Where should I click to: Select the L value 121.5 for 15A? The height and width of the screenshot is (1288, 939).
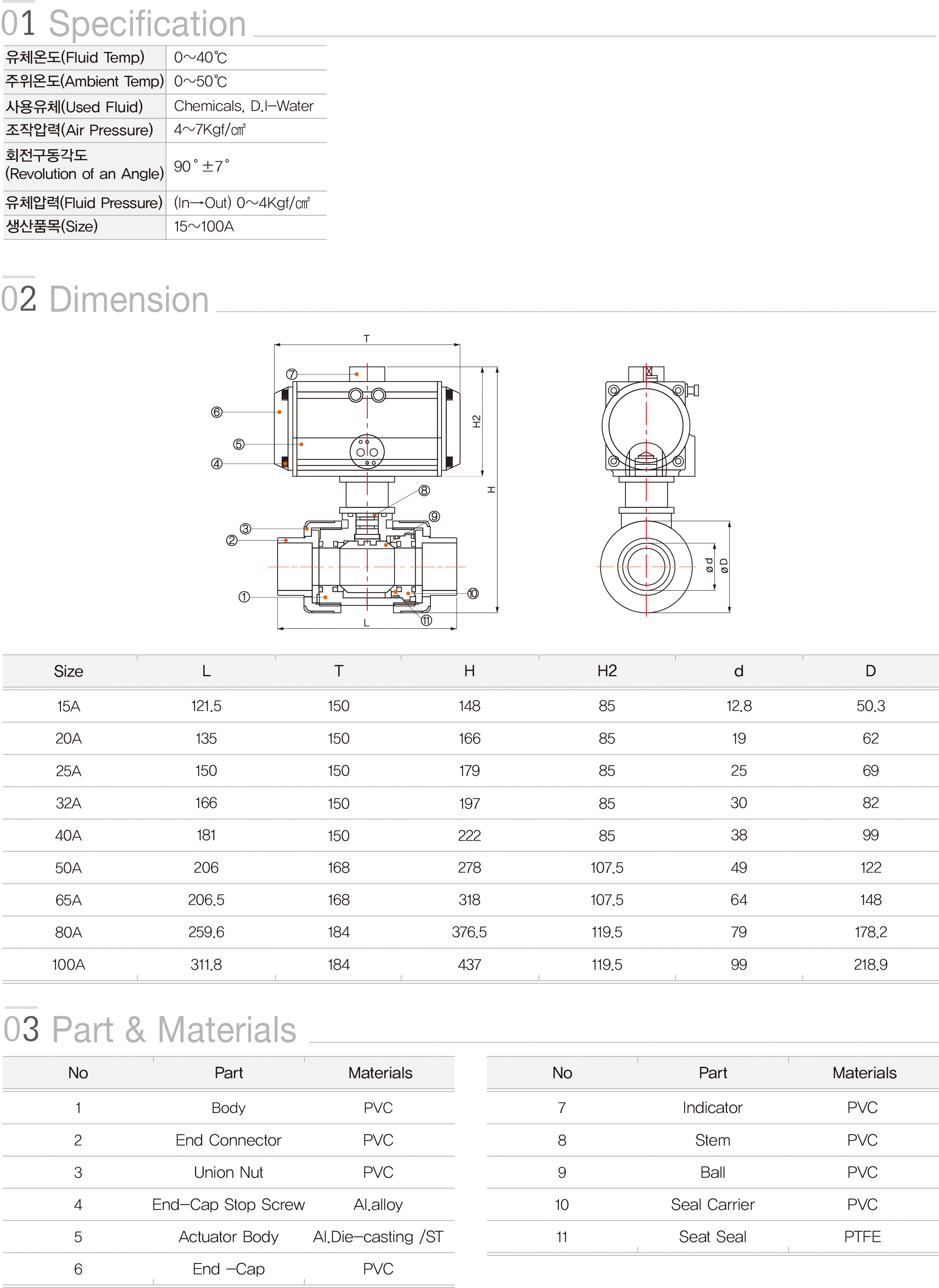(206, 706)
